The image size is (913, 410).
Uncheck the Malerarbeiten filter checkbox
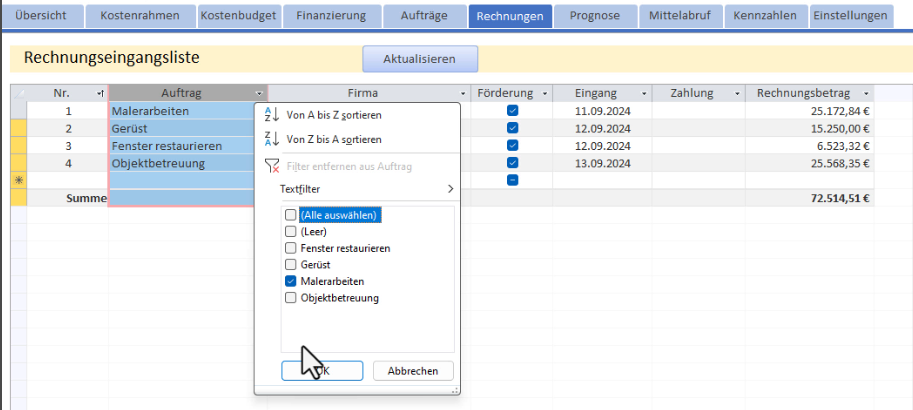click(x=291, y=281)
